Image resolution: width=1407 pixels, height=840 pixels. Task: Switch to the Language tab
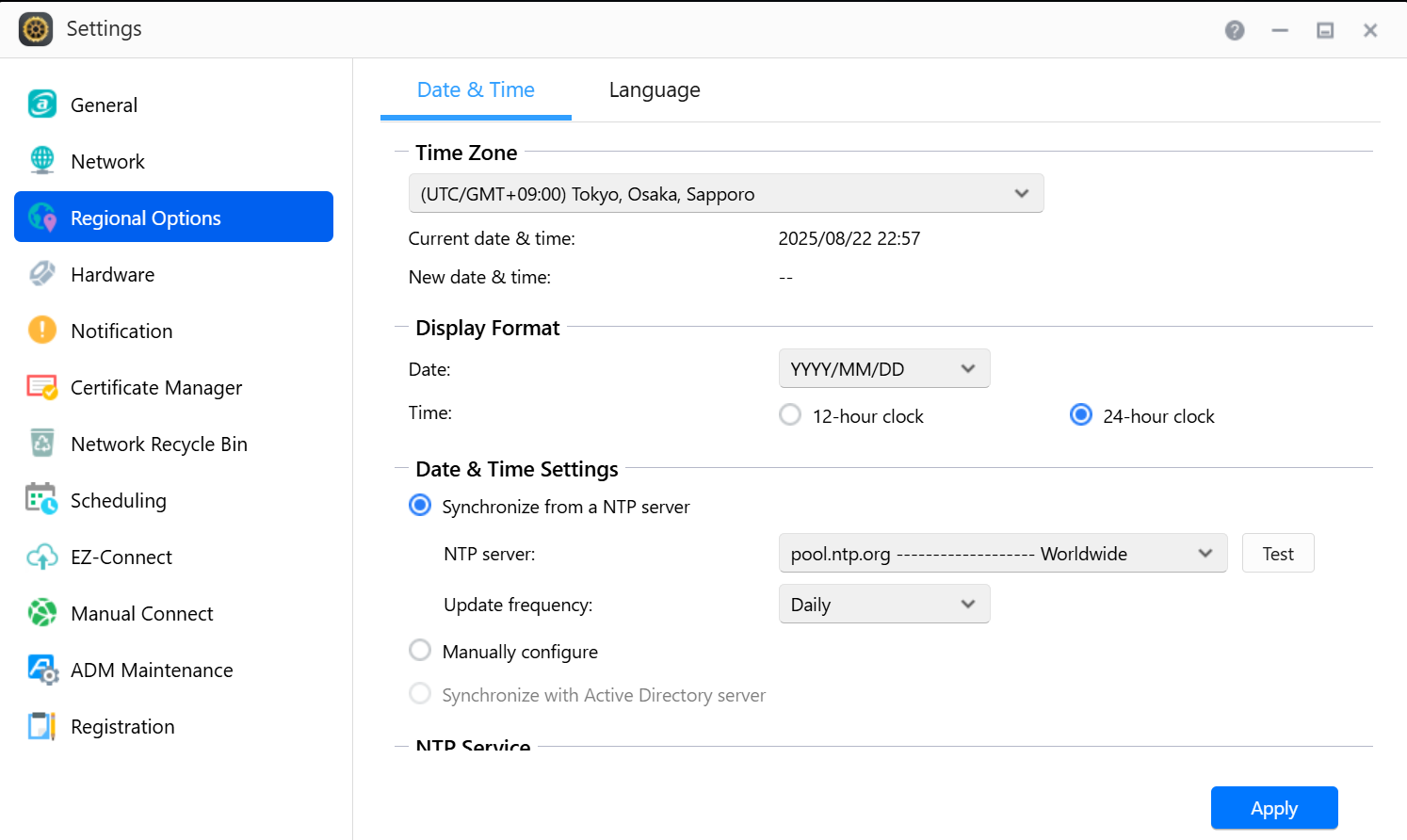pos(655,90)
